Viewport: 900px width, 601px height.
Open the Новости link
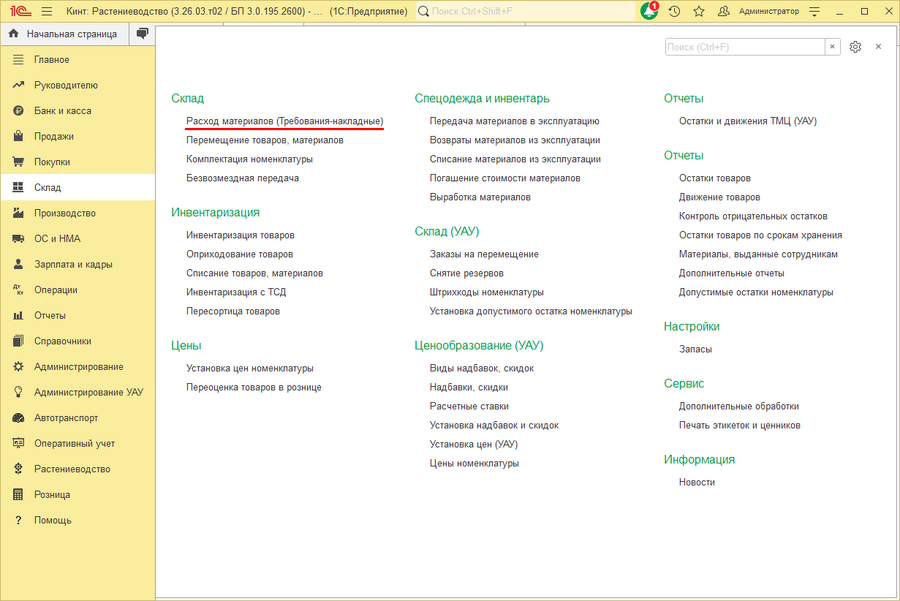[x=697, y=481]
